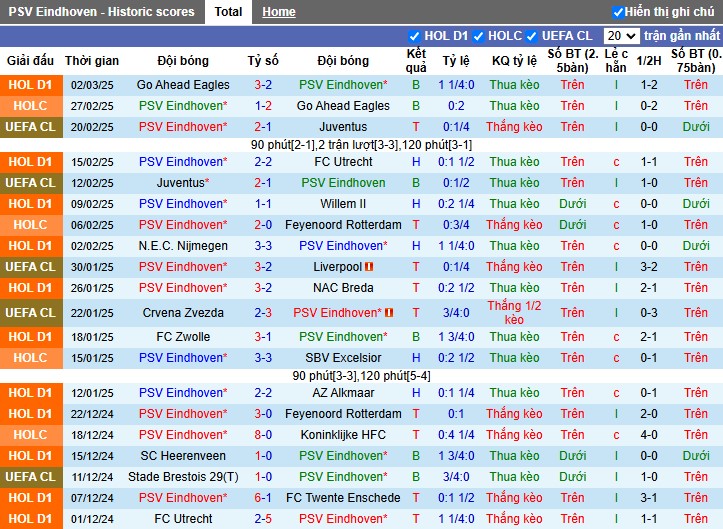Click result H on Willem II row
This screenshot has height=529, width=723.
pyautogui.click(x=416, y=204)
